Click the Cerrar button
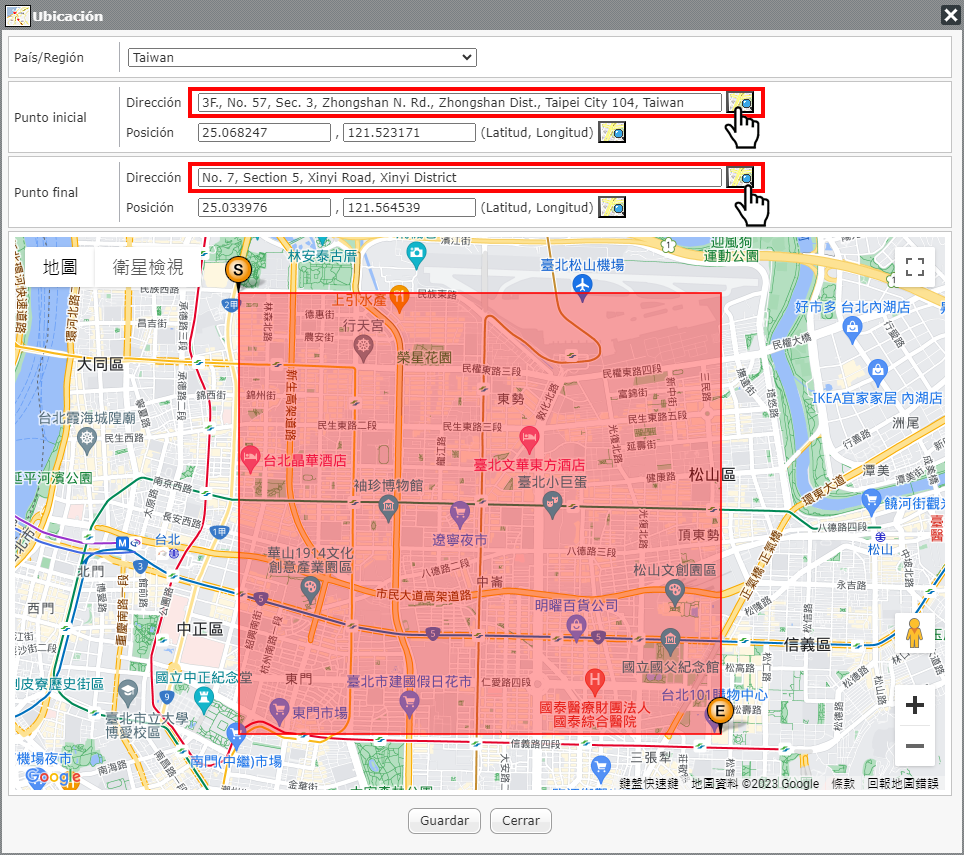964x855 pixels. click(521, 821)
